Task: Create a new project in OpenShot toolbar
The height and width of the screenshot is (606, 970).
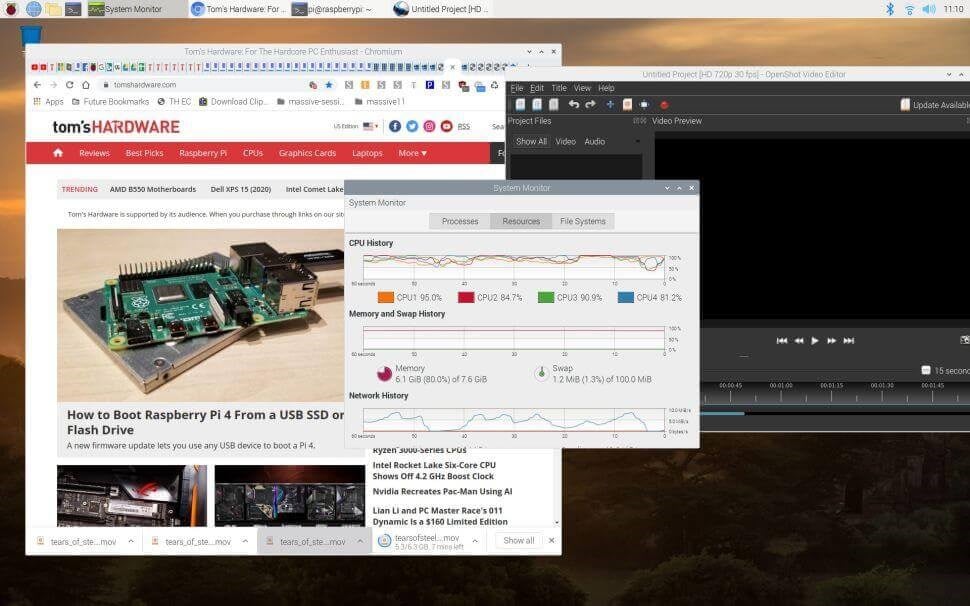Action: click(520, 105)
